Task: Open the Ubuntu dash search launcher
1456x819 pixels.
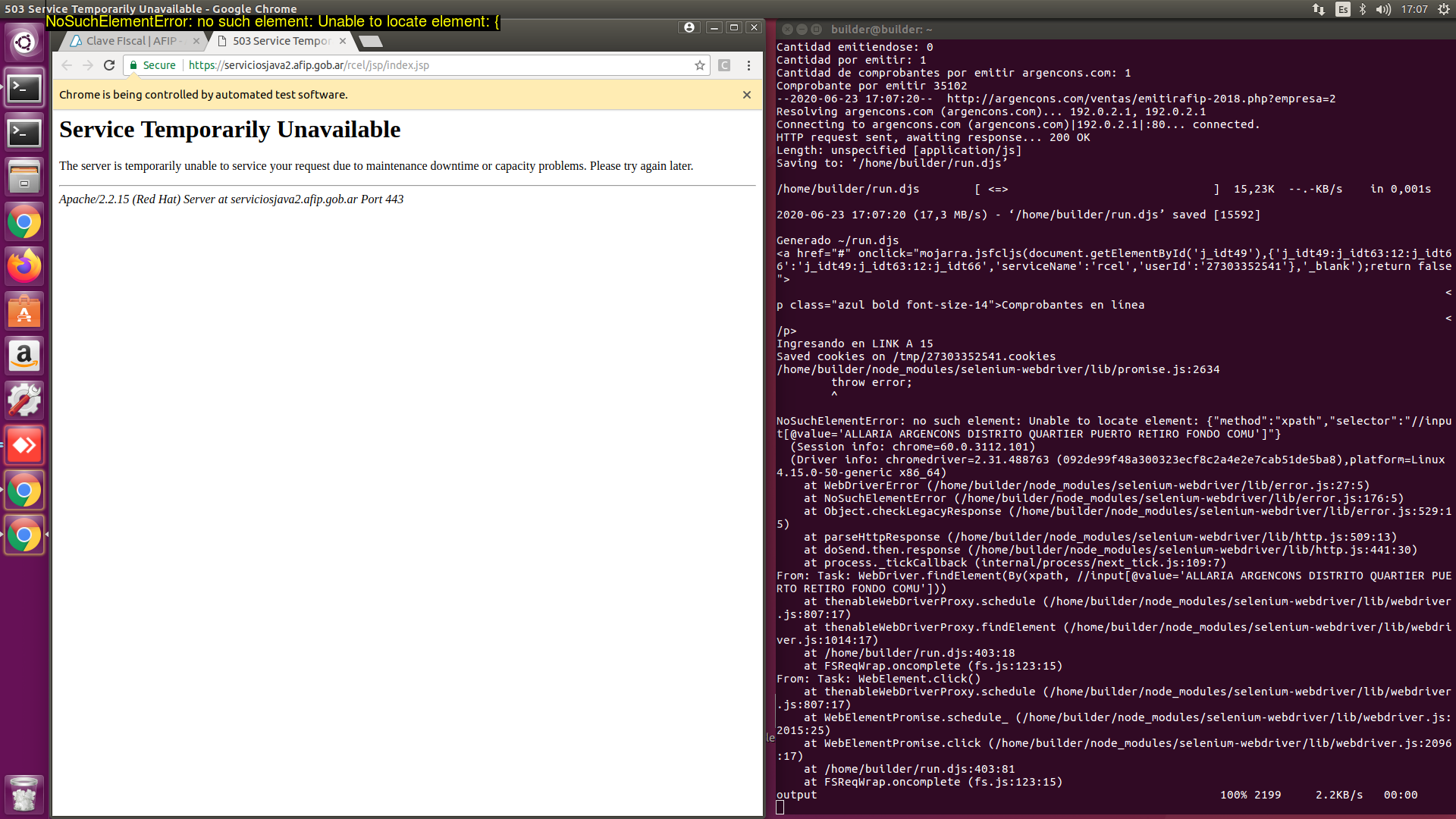Action: 24,42
